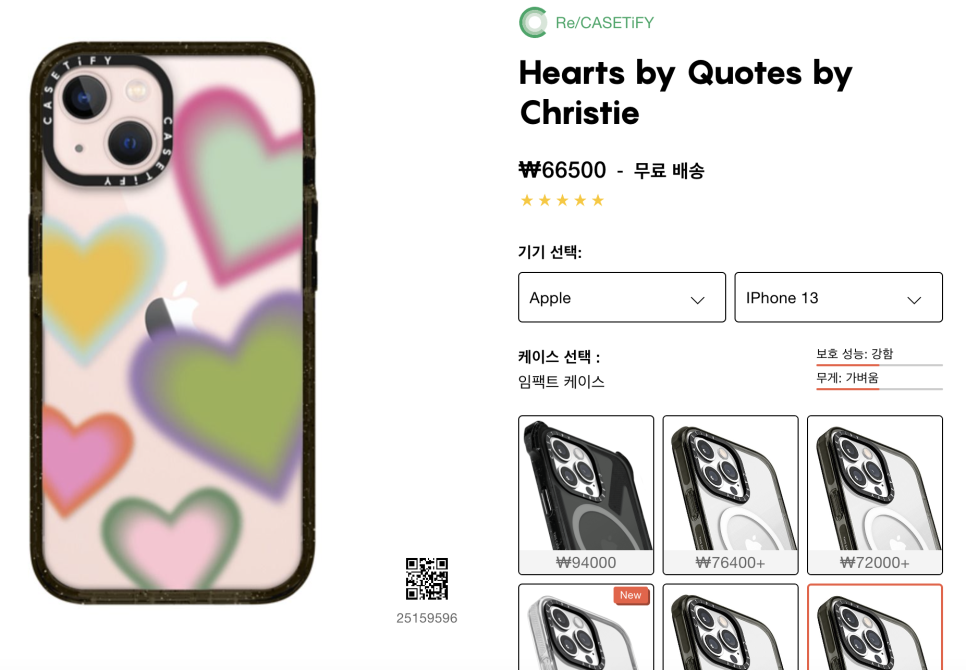Click the product title Hearts by Quotes by Christie
The width and height of the screenshot is (966, 670).
685,92
